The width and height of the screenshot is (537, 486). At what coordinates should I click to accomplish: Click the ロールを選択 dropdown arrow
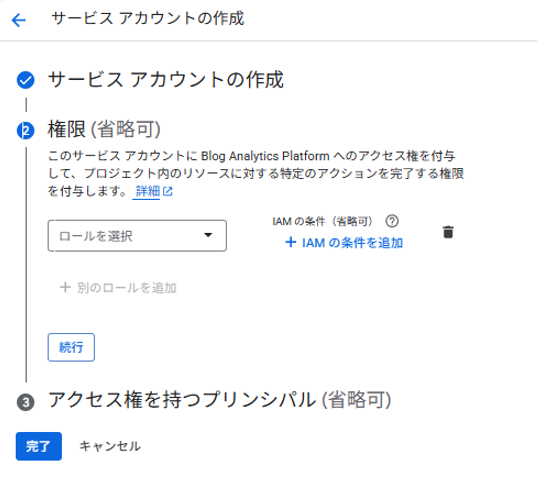pos(208,235)
